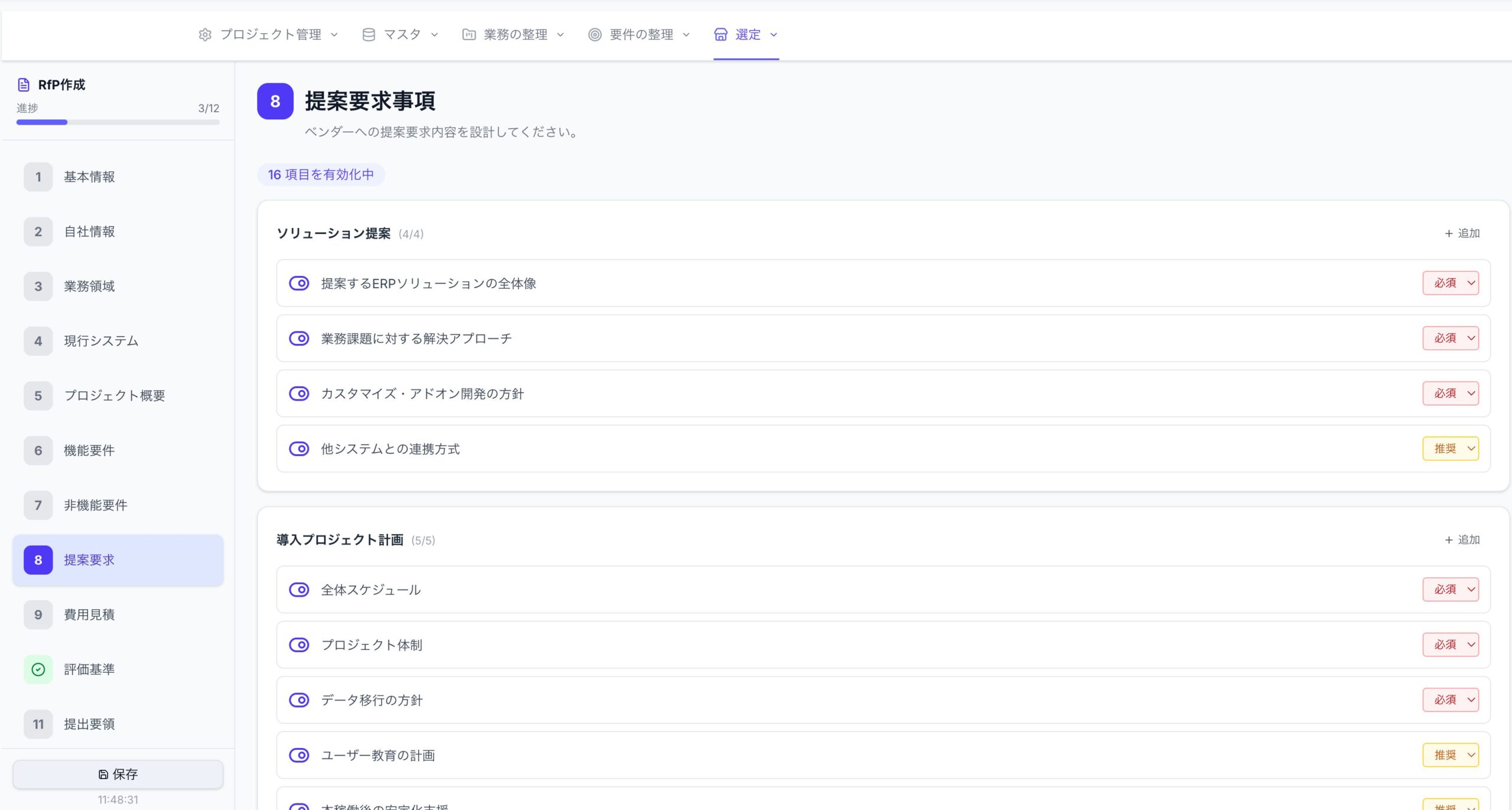Click the database icon beside マスタ

(369, 35)
